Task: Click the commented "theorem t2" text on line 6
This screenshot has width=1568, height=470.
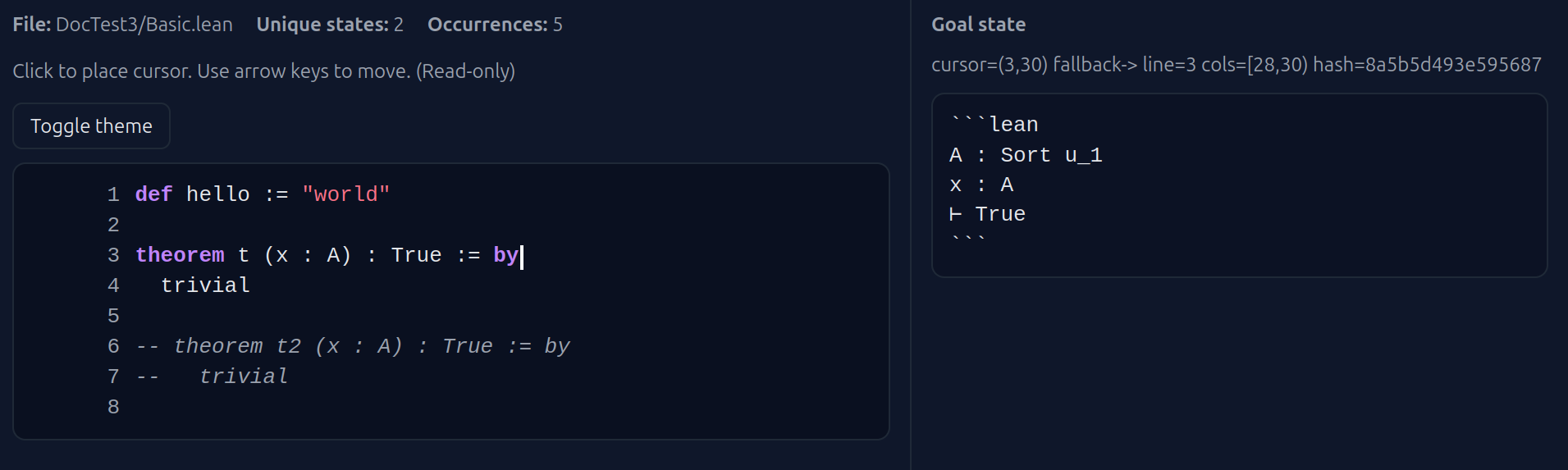Action: [237, 346]
